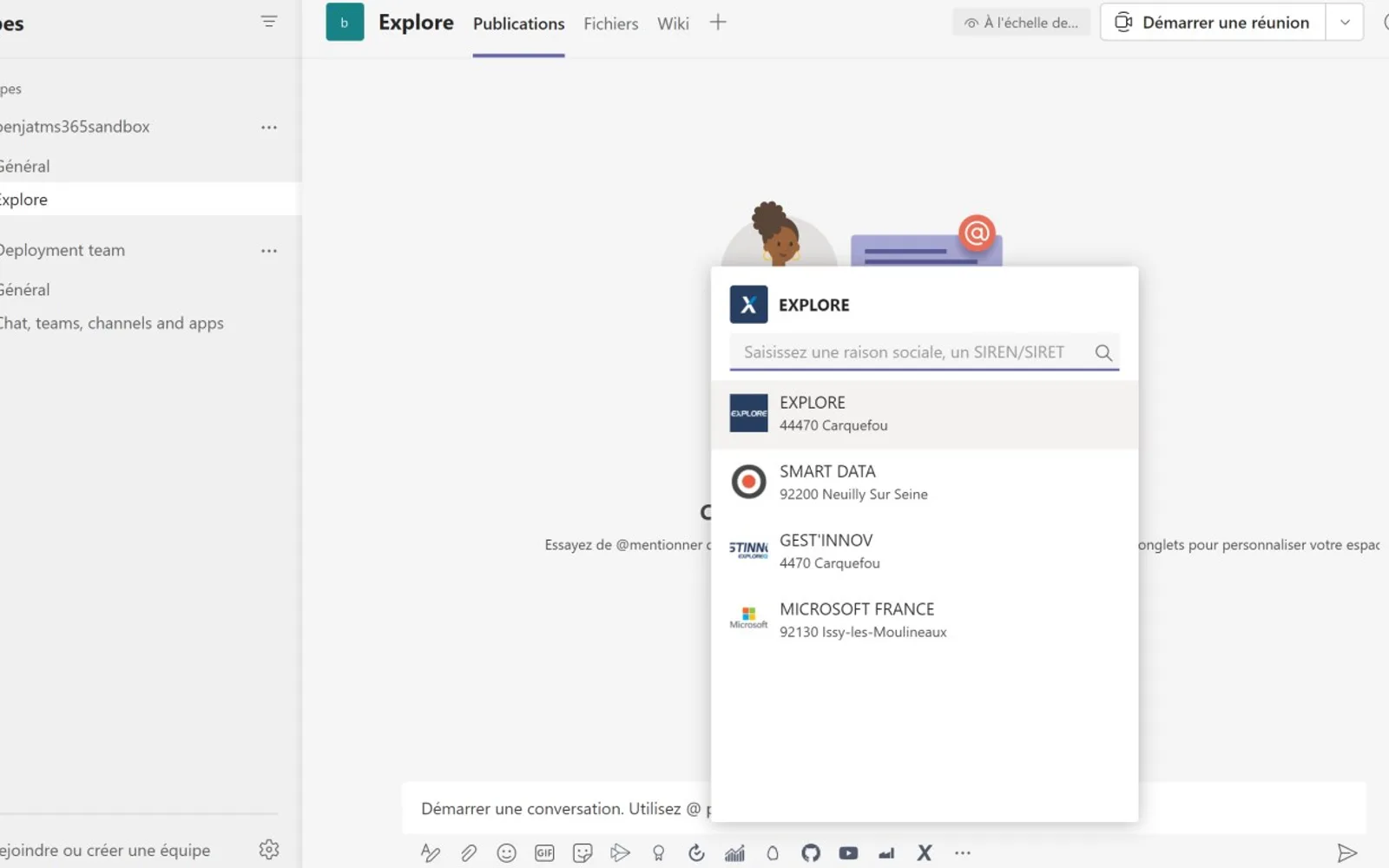Show more messaging extensions (three dots)
This screenshot has width=1389, height=868.
963,852
